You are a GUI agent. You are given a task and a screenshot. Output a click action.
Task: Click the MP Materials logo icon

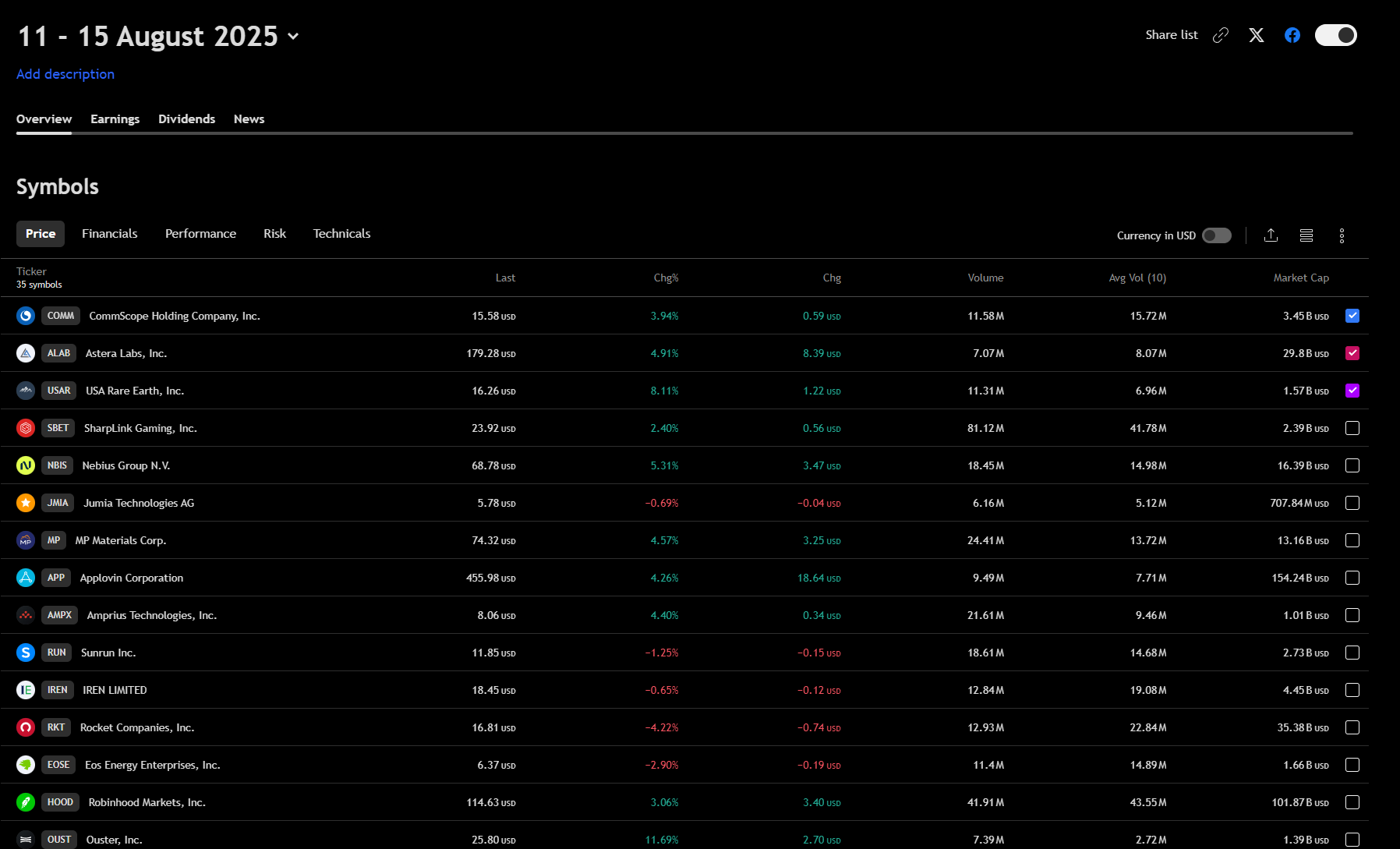click(26, 540)
